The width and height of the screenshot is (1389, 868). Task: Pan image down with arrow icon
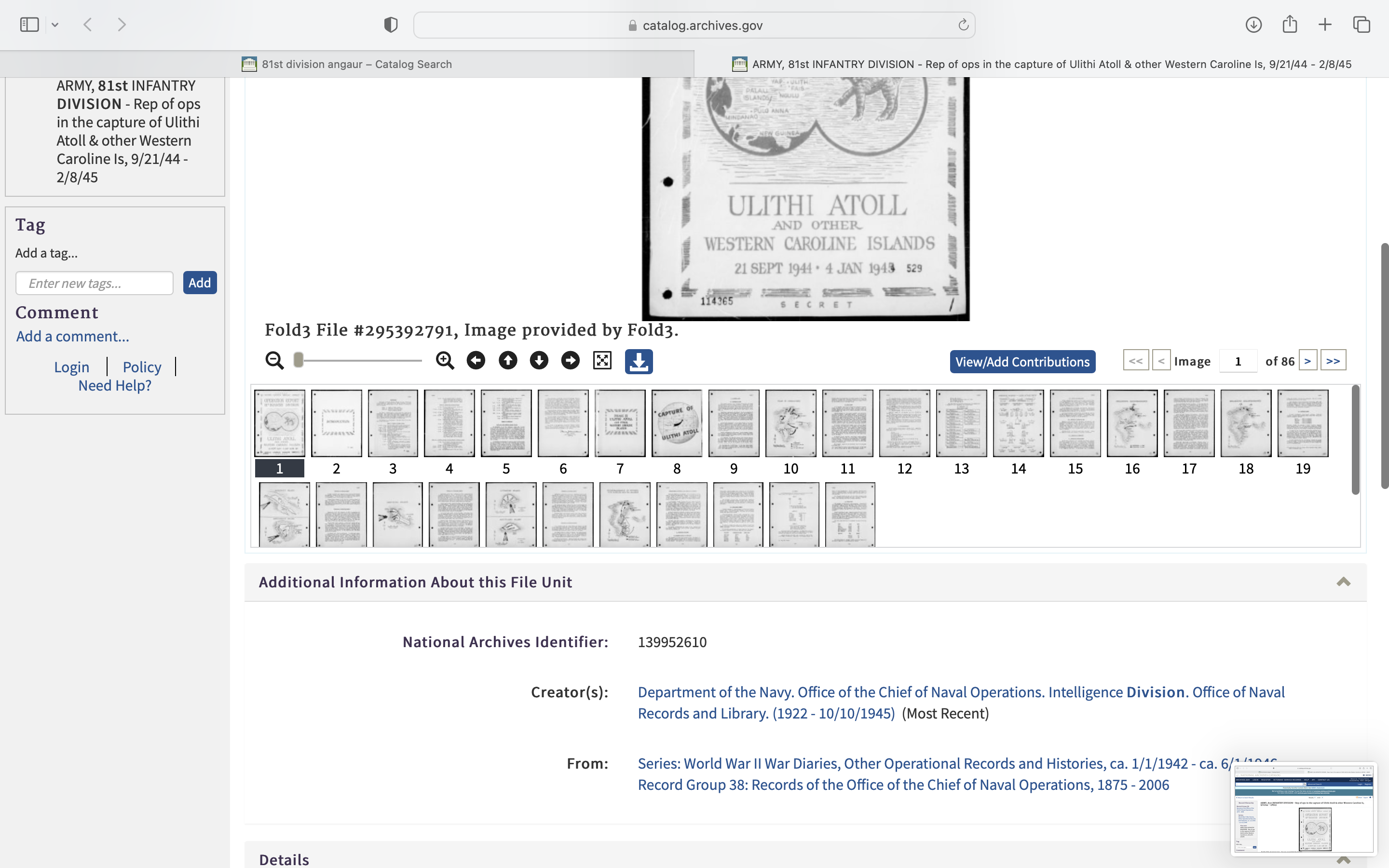[539, 361]
